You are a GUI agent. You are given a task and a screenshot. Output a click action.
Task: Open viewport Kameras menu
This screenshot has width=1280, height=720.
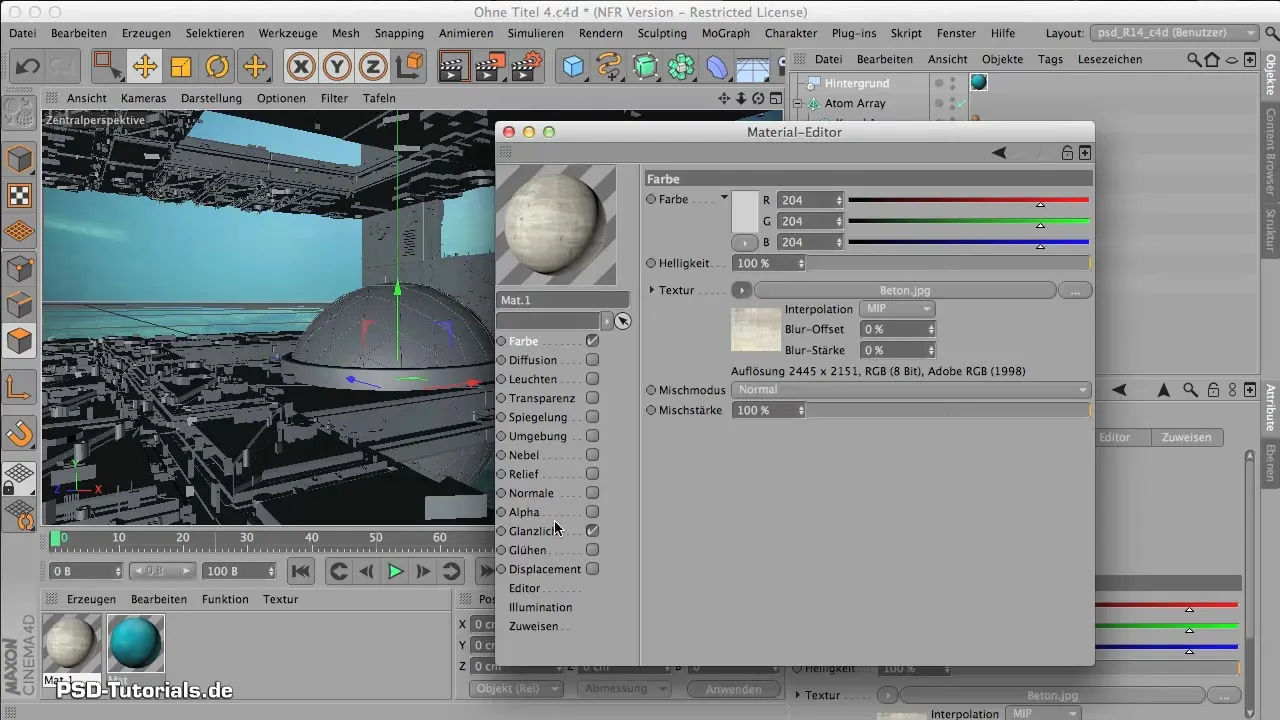click(x=143, y=98)
